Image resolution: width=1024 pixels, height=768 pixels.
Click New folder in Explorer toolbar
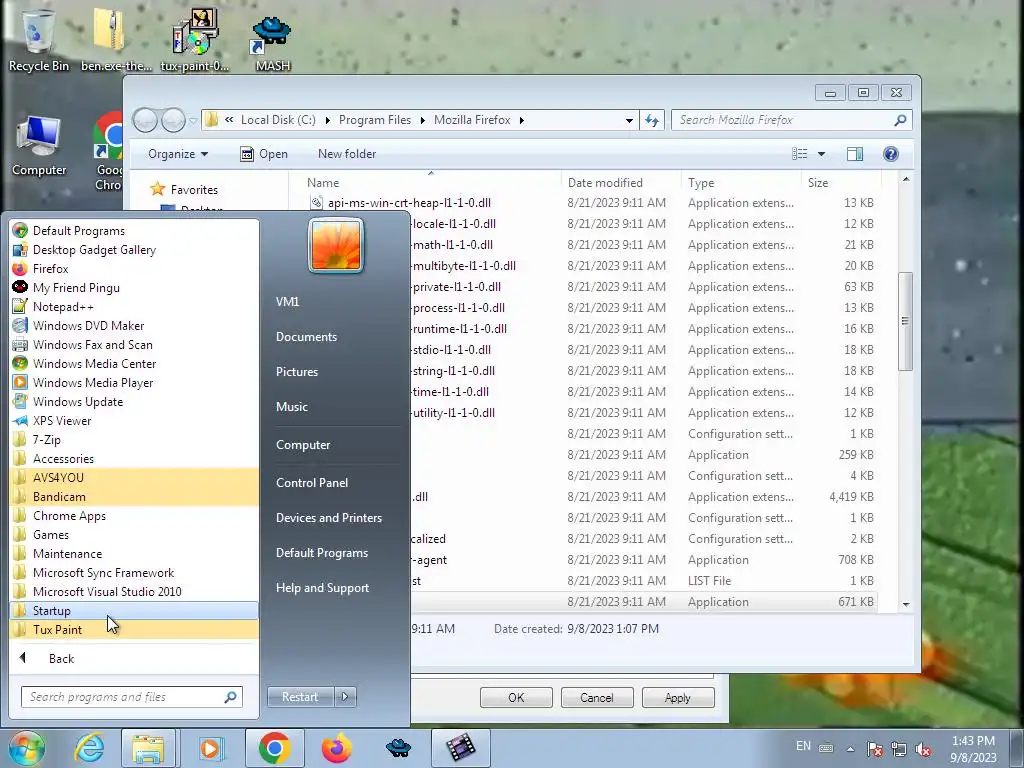click(347, 153)
